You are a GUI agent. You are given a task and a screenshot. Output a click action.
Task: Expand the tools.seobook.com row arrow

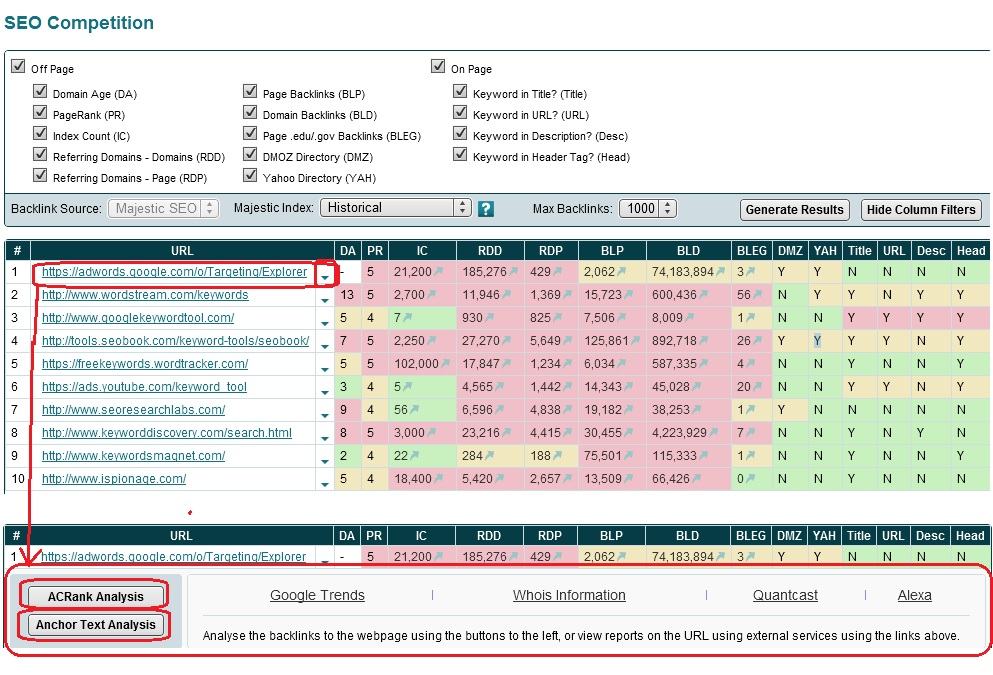(x=325, y=346)
